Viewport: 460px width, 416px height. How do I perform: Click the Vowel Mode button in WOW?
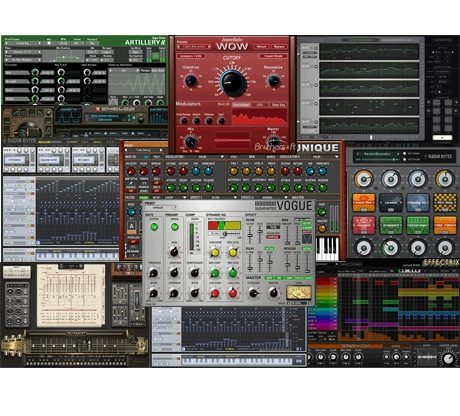click(x=273, y=56)
